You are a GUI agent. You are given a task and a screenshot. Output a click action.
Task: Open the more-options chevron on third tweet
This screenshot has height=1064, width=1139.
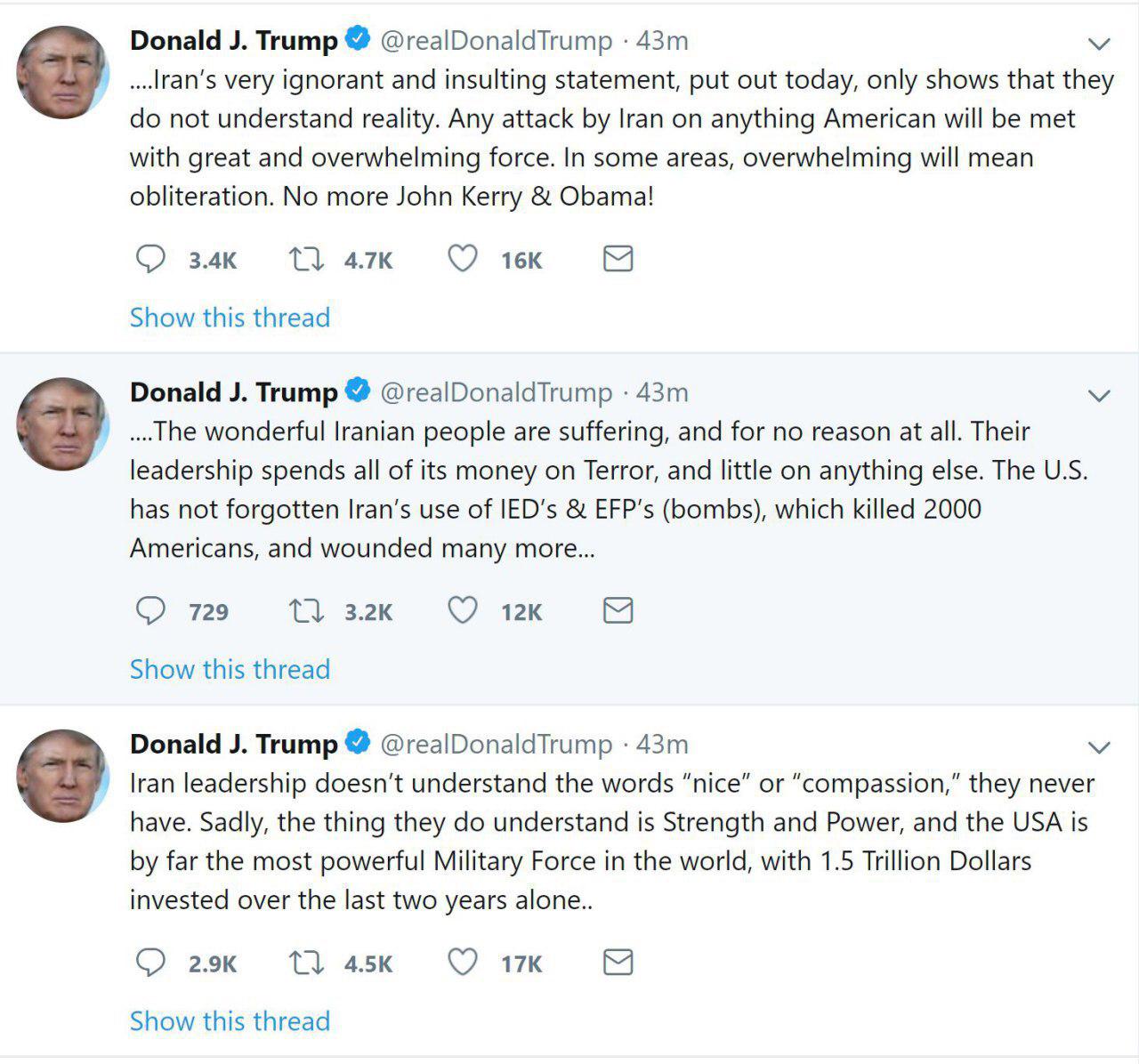click(x=1100, y=747)
